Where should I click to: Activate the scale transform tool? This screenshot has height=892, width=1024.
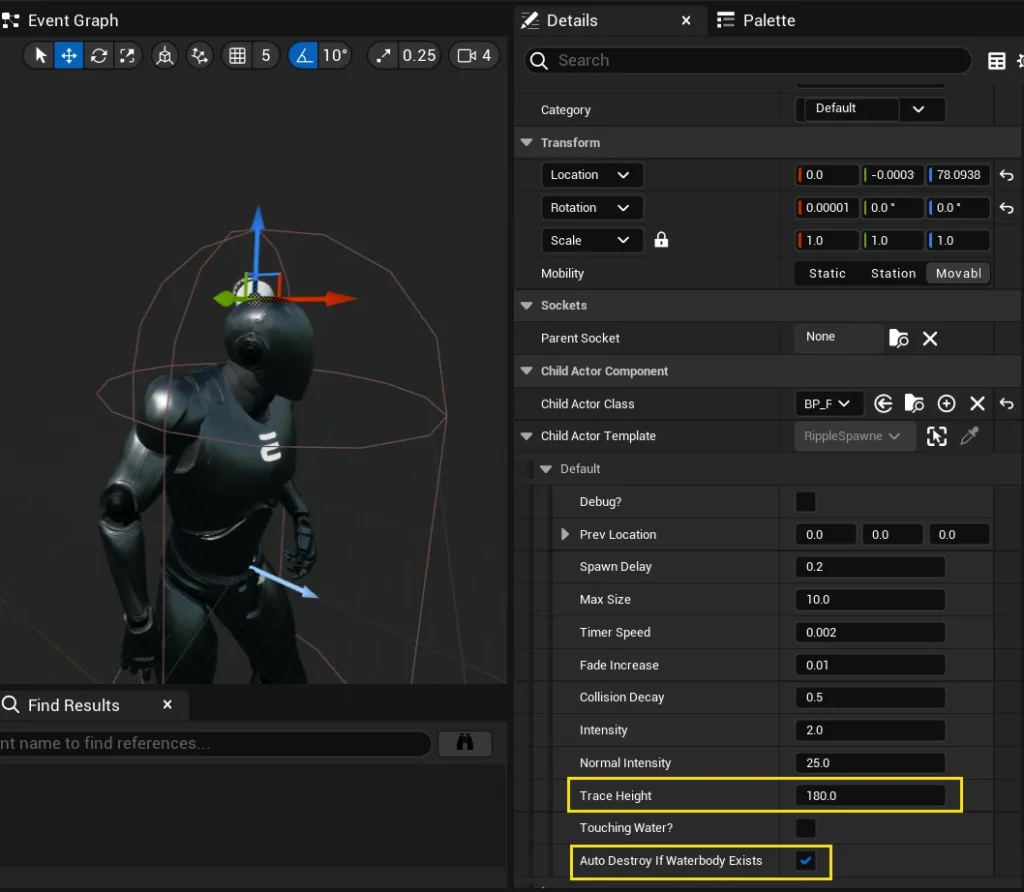127,56
